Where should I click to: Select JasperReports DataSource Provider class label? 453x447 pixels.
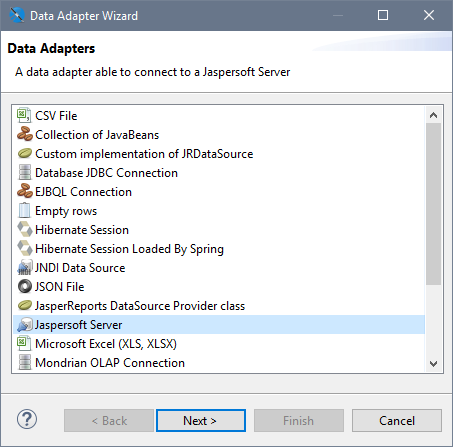(140, 306)
